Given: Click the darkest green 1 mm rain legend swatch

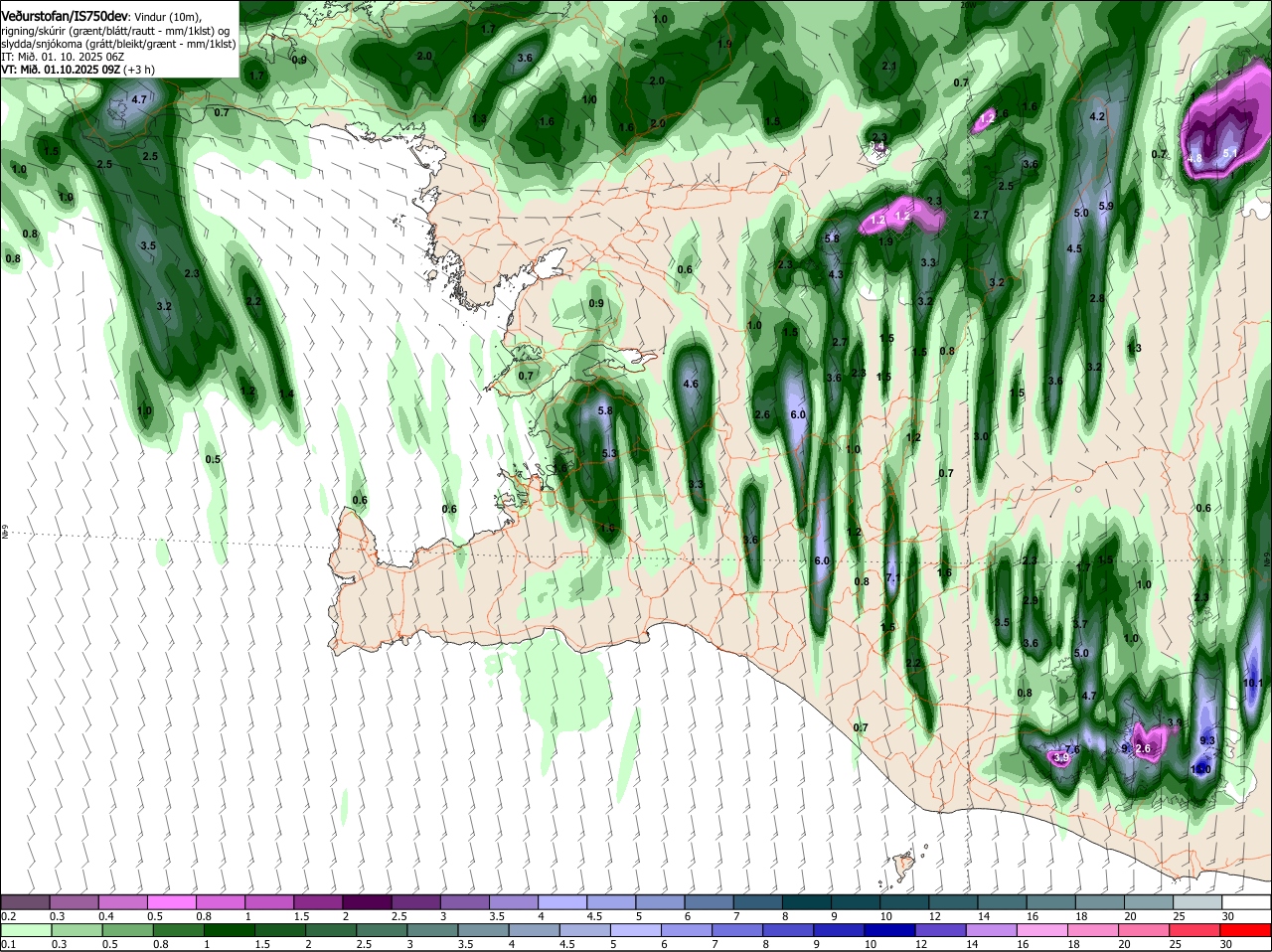Looking at the screenshot, I should 230,929.
